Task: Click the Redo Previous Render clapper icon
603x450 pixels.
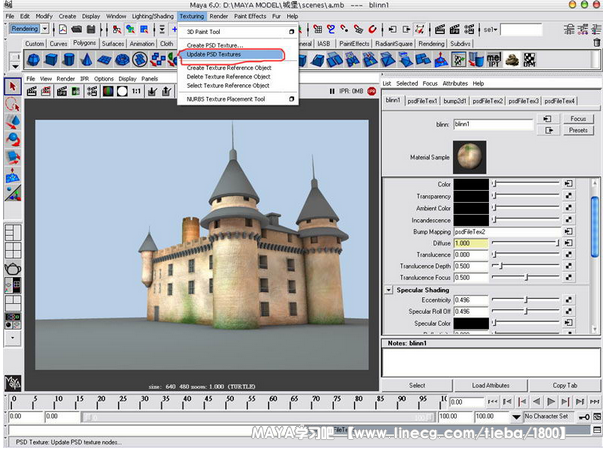Action: point(32,92)
